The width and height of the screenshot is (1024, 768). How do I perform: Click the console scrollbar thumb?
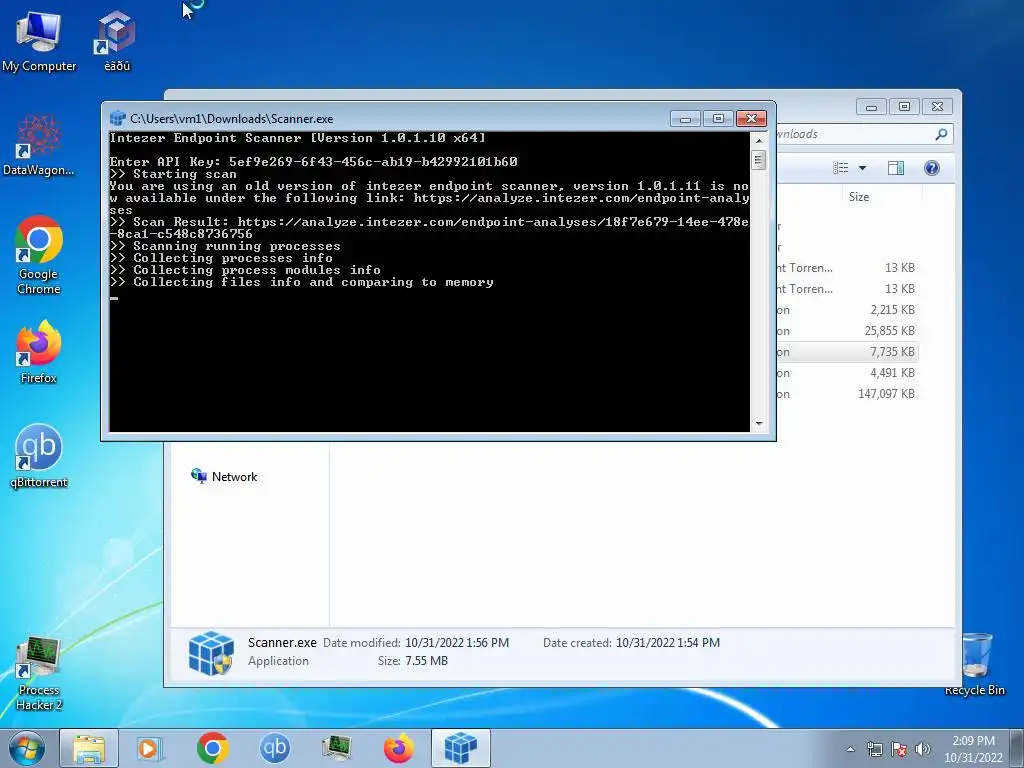(x=758, y=160)
